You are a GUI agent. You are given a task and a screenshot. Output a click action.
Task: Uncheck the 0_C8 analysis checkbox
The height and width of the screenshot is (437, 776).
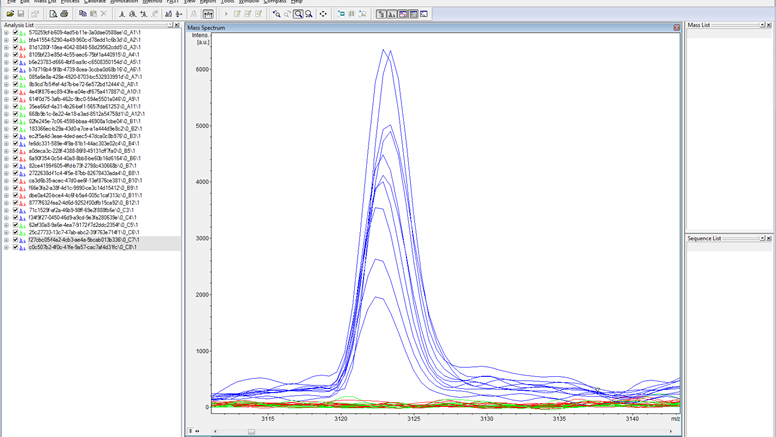tap(15, 247)
